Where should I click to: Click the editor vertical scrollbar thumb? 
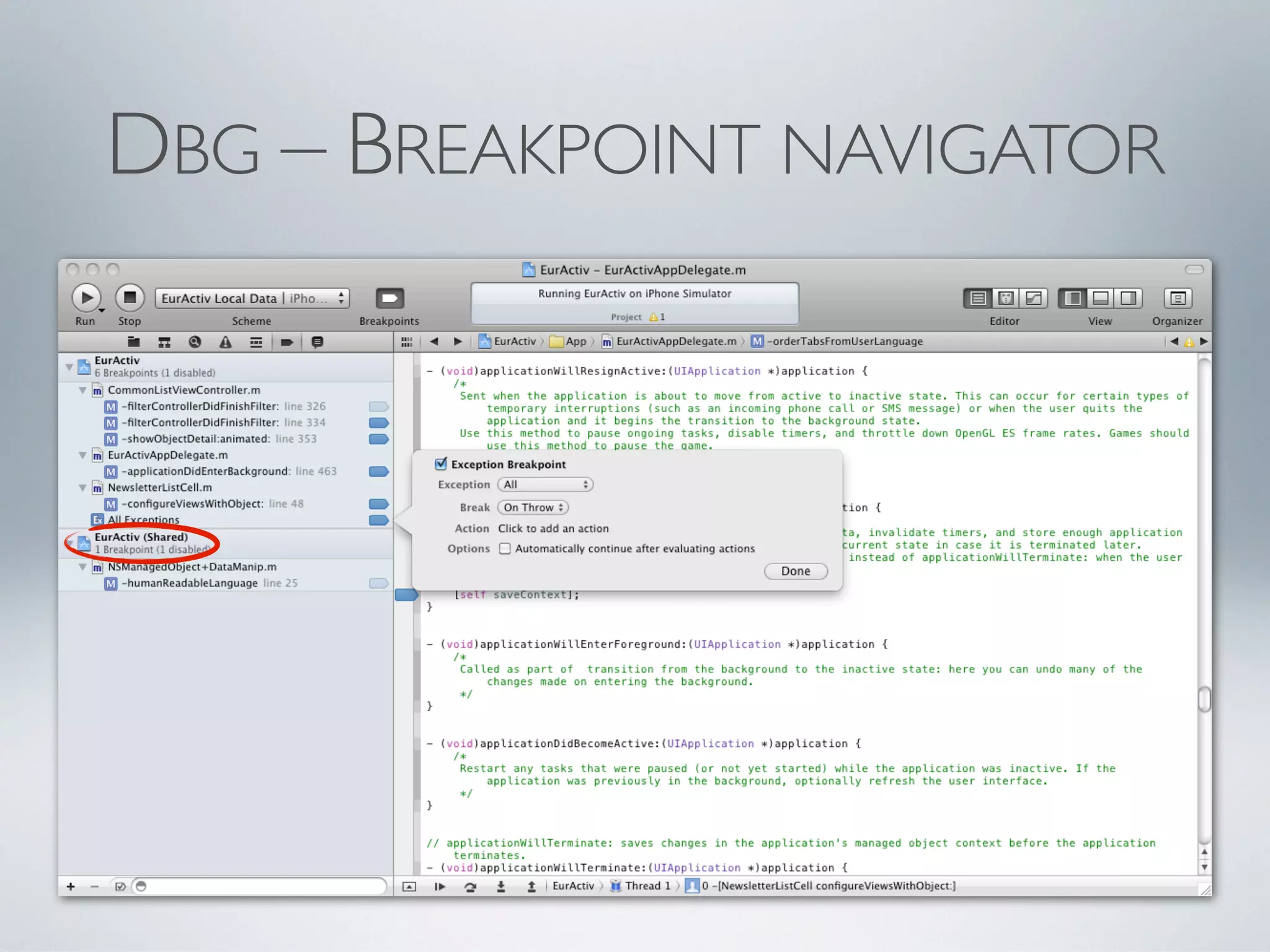click(x=1204, y=700)
